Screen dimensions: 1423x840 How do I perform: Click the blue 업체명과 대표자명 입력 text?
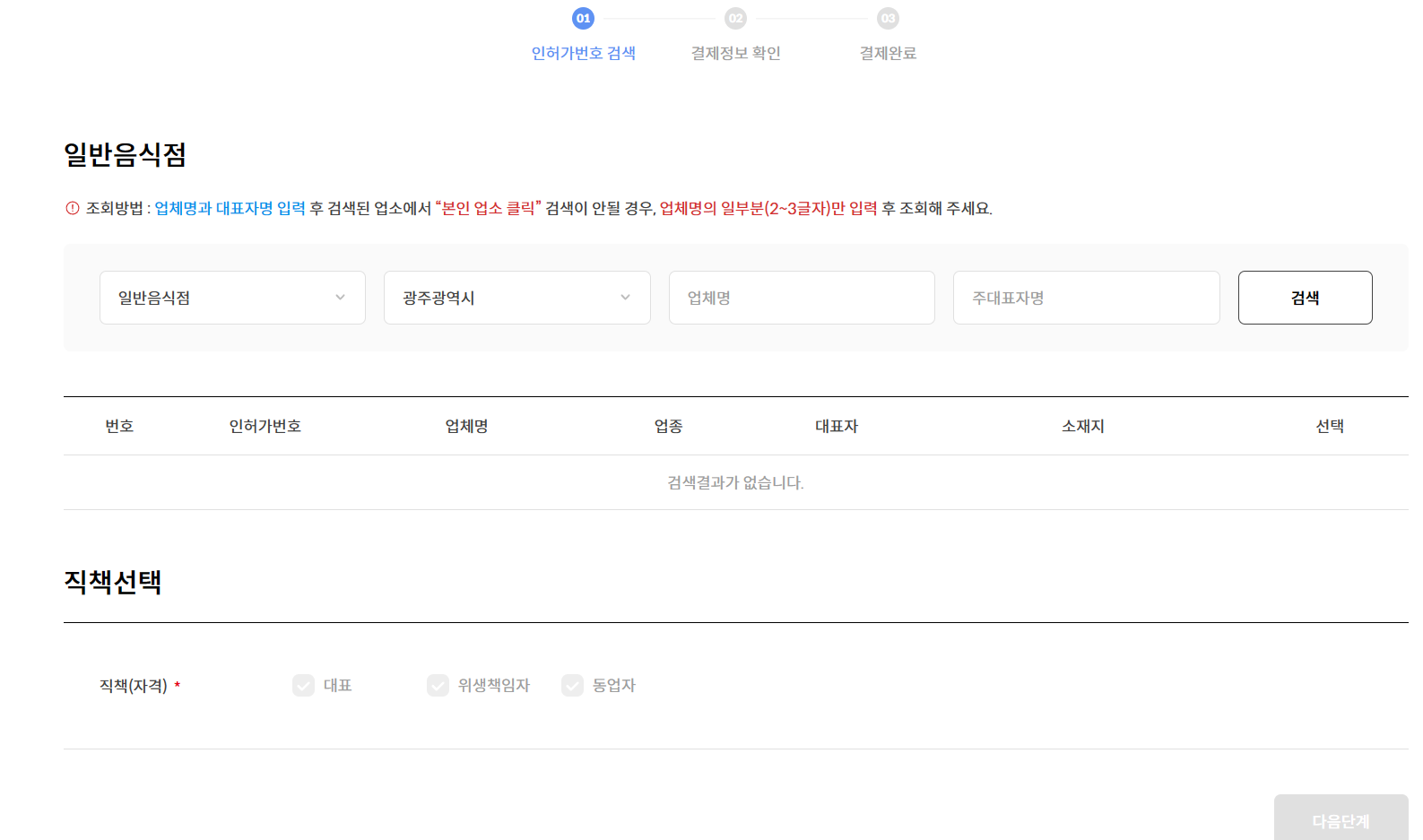click(x=230, y=208)
